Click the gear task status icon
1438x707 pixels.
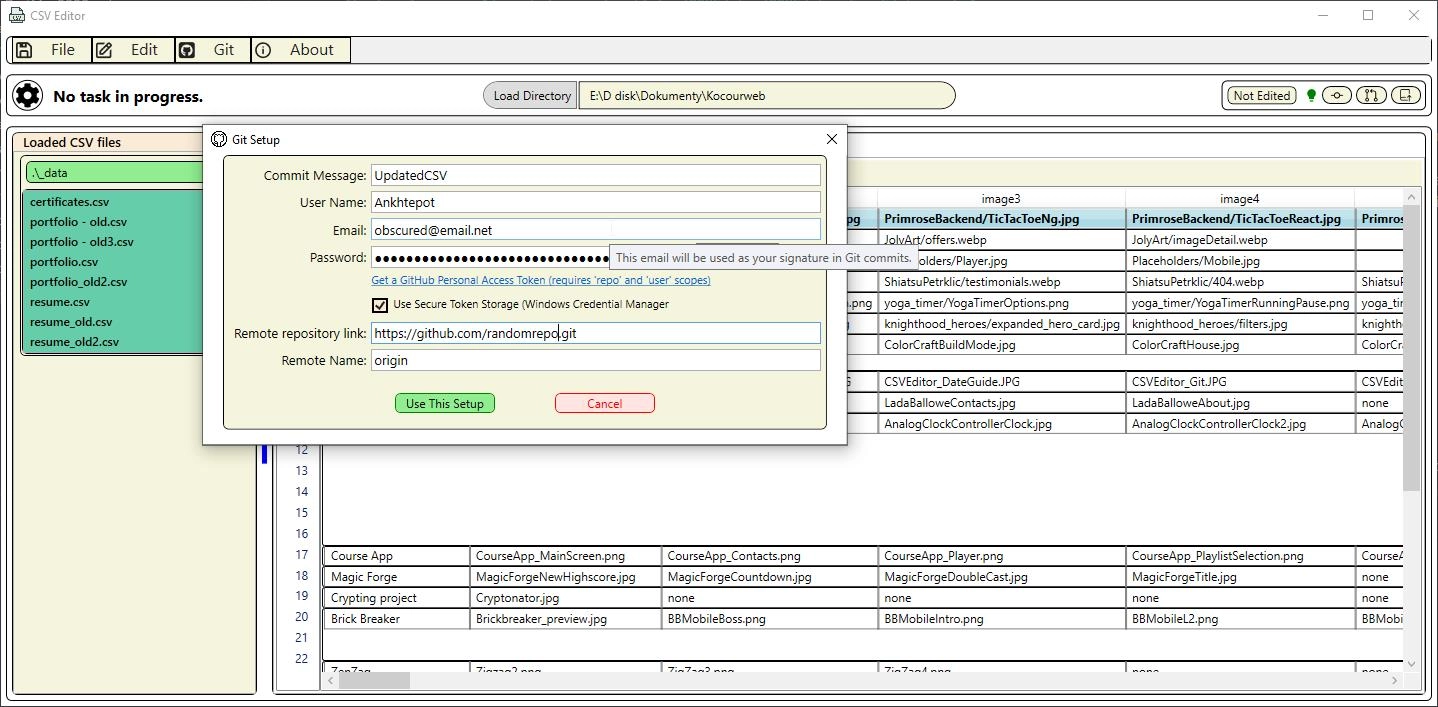pyautogui.click(x=28, y=96)
